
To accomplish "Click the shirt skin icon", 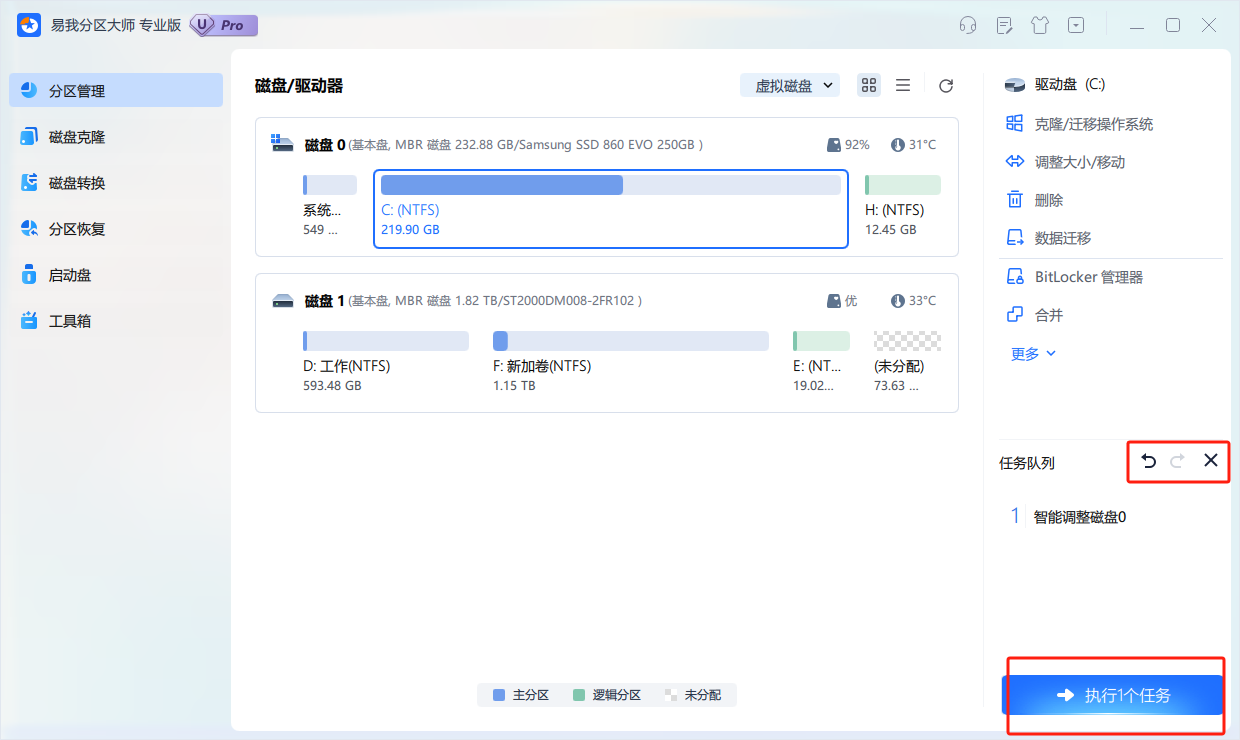I will click(x=1039, y=26).
